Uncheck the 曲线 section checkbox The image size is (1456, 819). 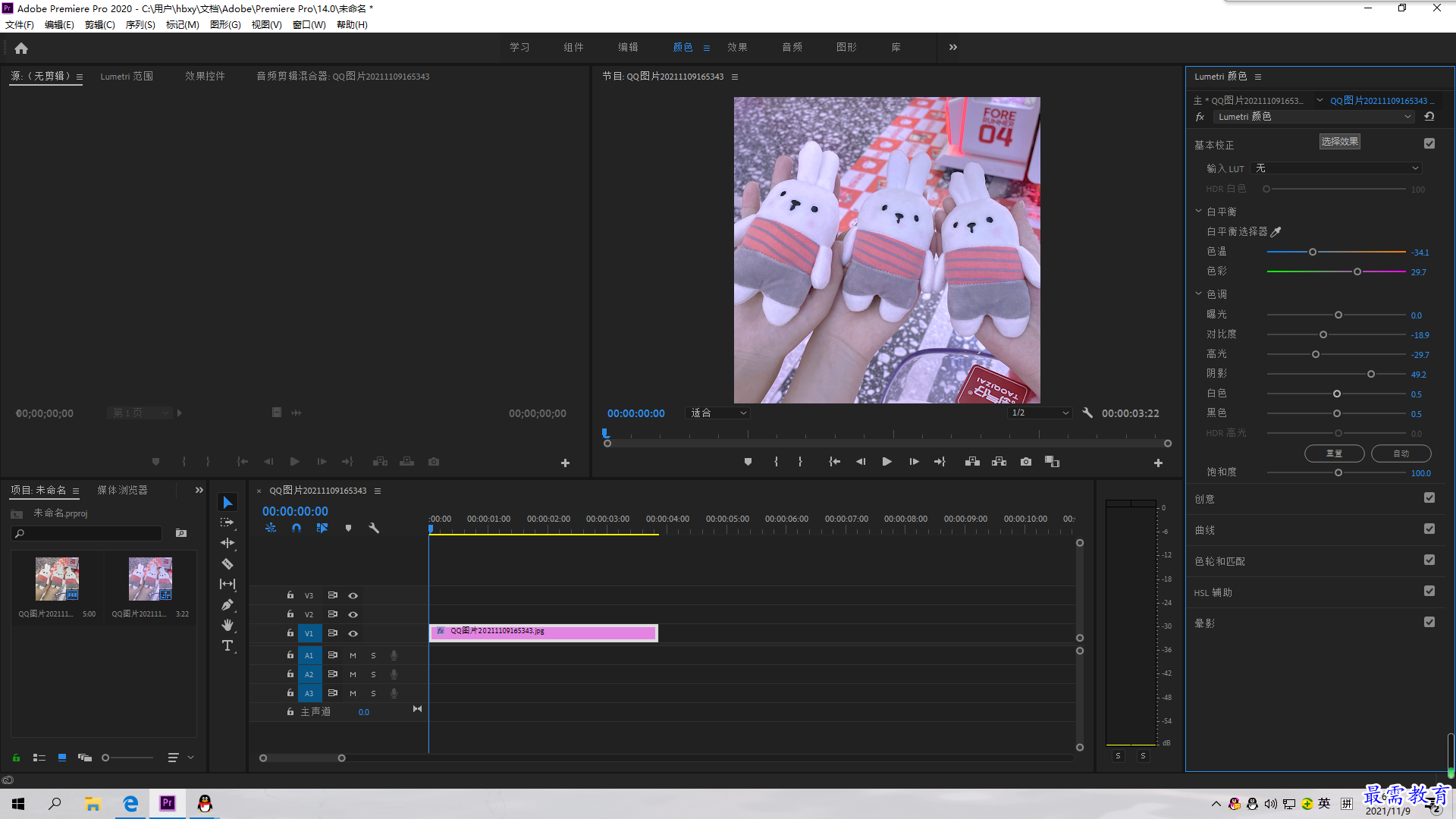1429,529
